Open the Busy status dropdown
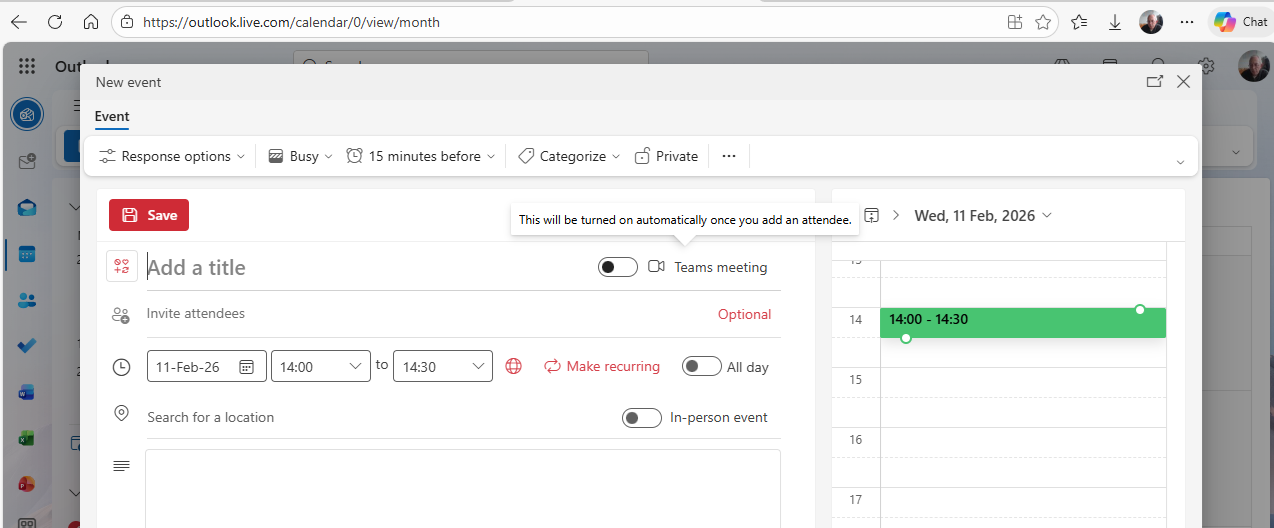This screenshot has height=528, width=1274. 300,156
